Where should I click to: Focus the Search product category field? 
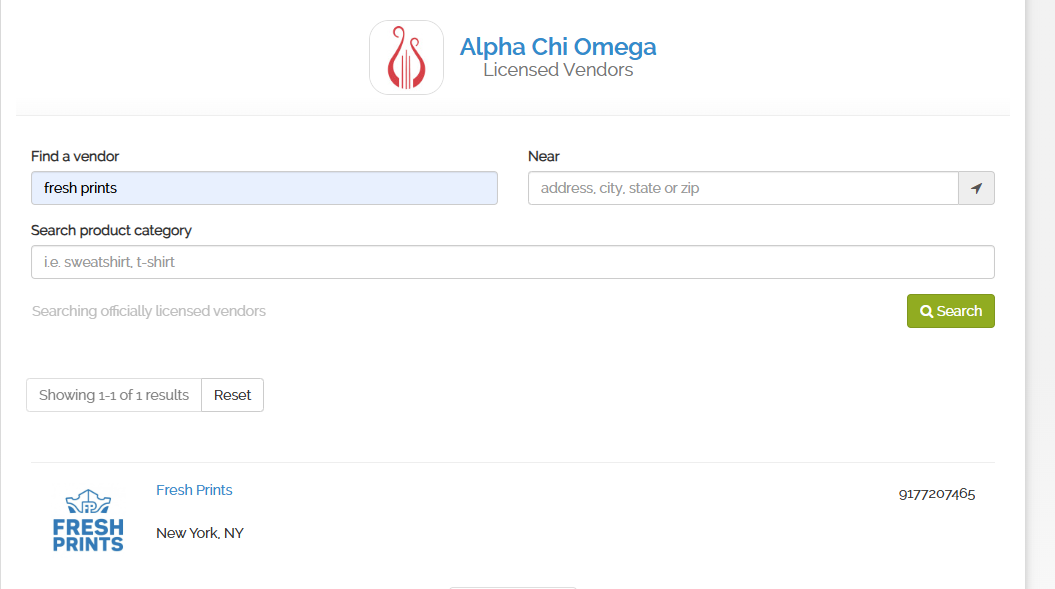tap(512, 262)
